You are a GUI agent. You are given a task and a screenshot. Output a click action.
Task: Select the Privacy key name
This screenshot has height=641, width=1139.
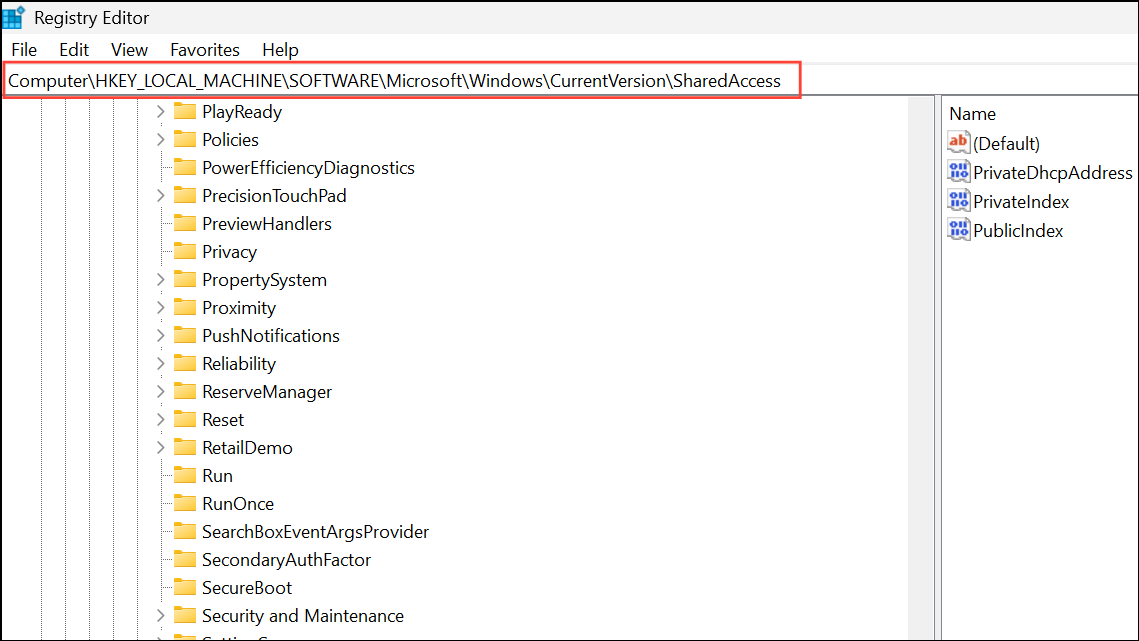pyautogui.click(x=230, y=251)
